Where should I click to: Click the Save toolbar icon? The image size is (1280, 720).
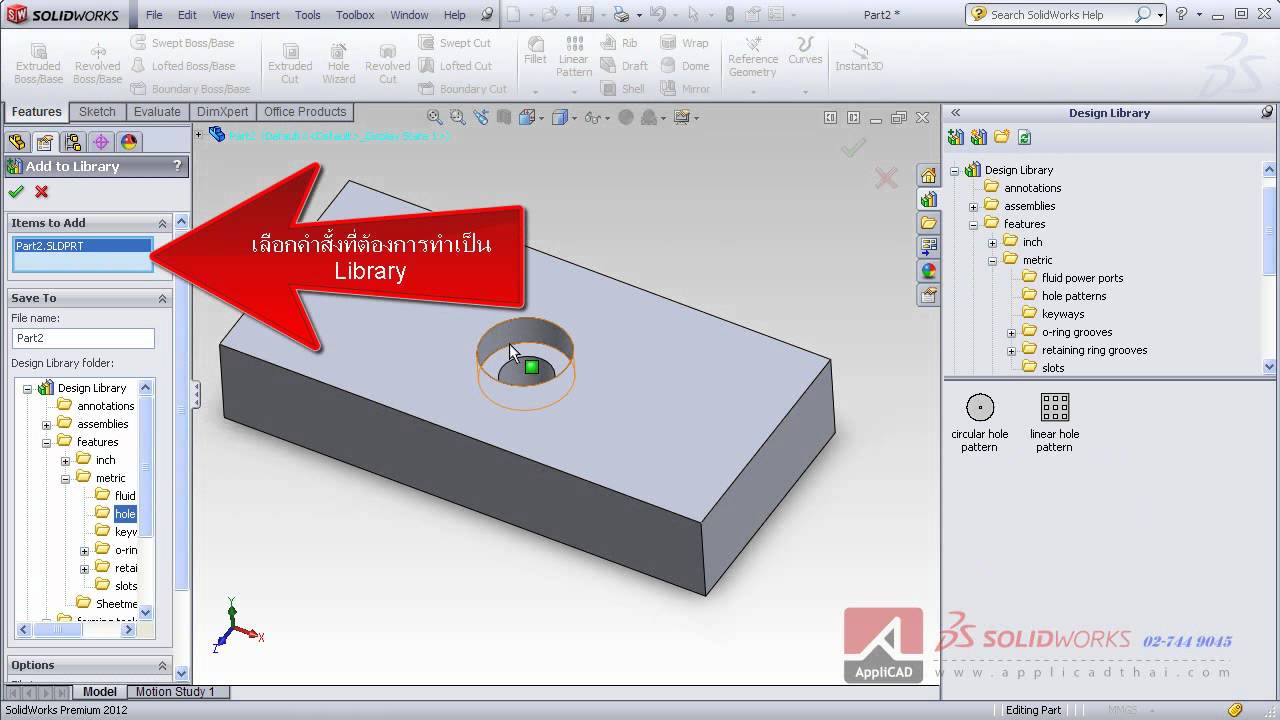coord(586,14)
